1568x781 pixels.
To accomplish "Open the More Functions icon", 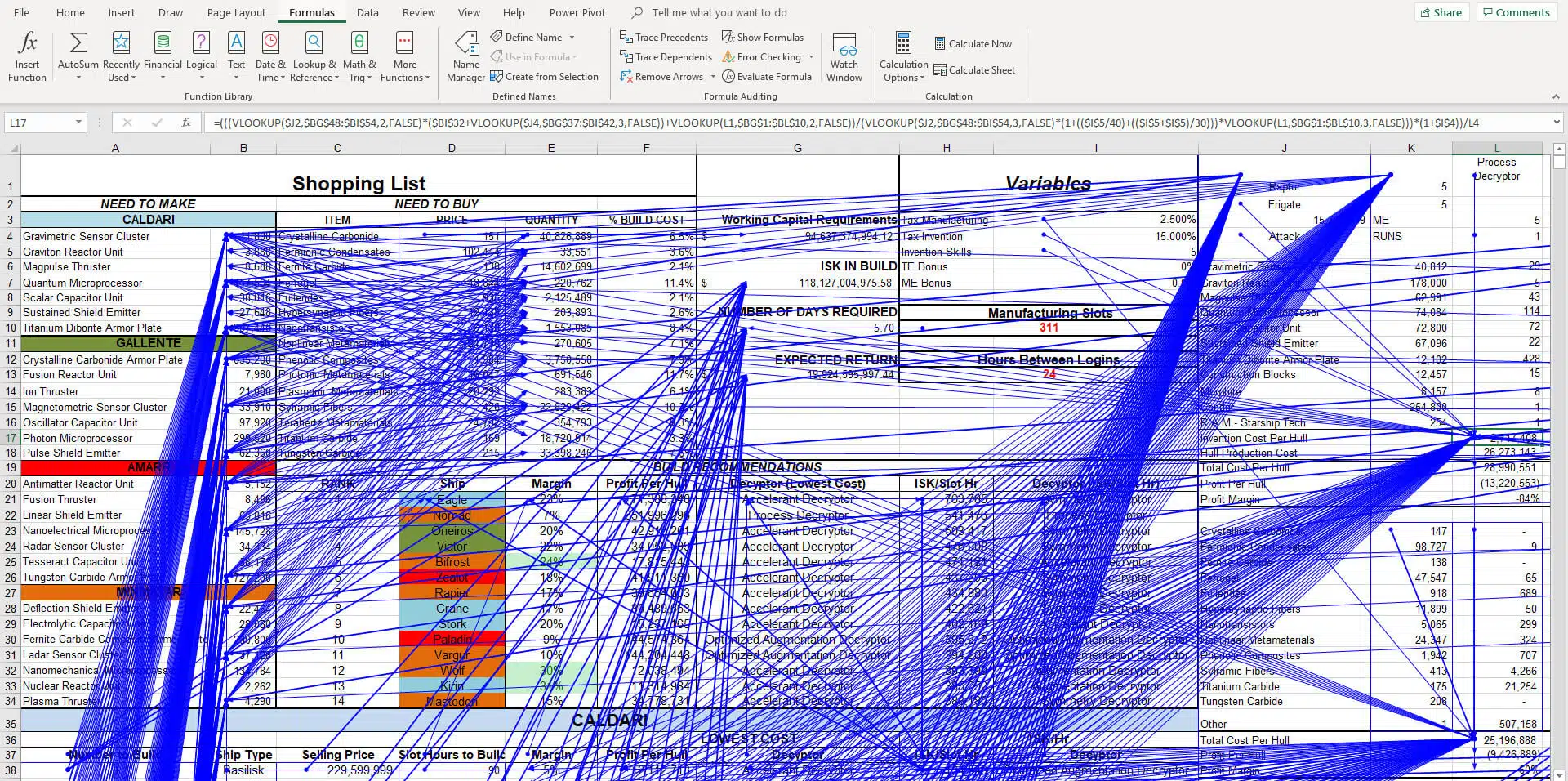I will [x=404, y=42].
